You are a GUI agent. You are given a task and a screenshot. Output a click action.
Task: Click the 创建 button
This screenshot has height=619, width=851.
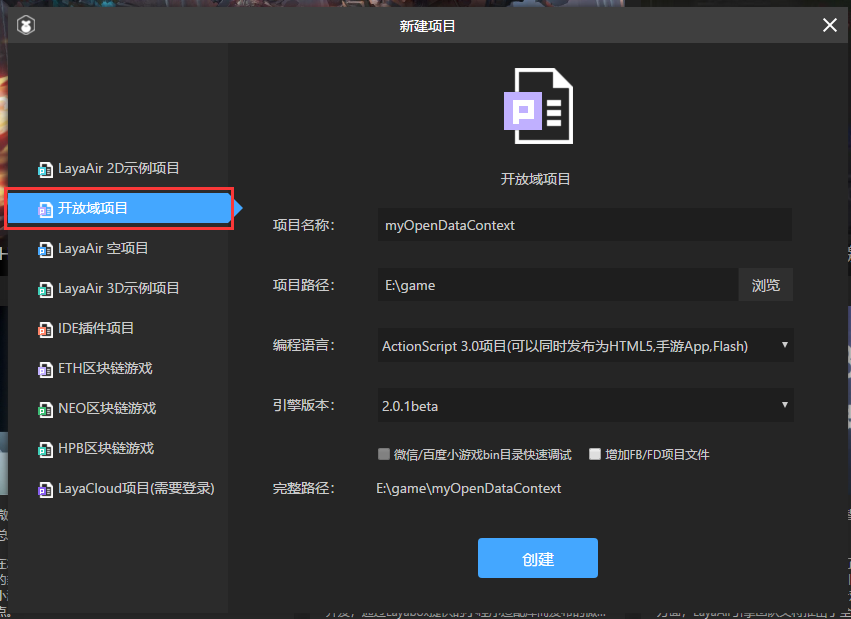pyautogui.click(x=538, y=558)
